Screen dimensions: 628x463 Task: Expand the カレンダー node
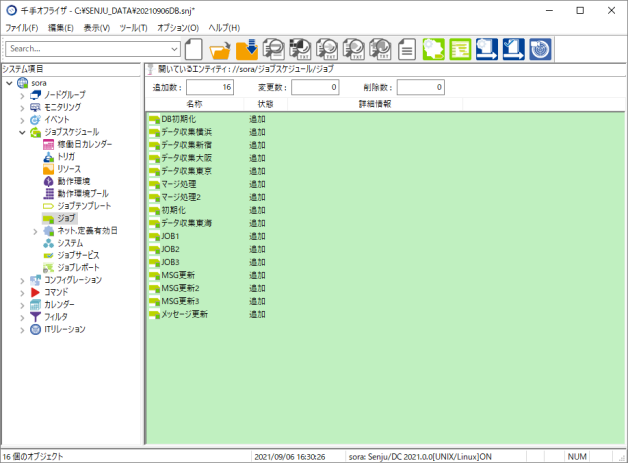(22, 305)
